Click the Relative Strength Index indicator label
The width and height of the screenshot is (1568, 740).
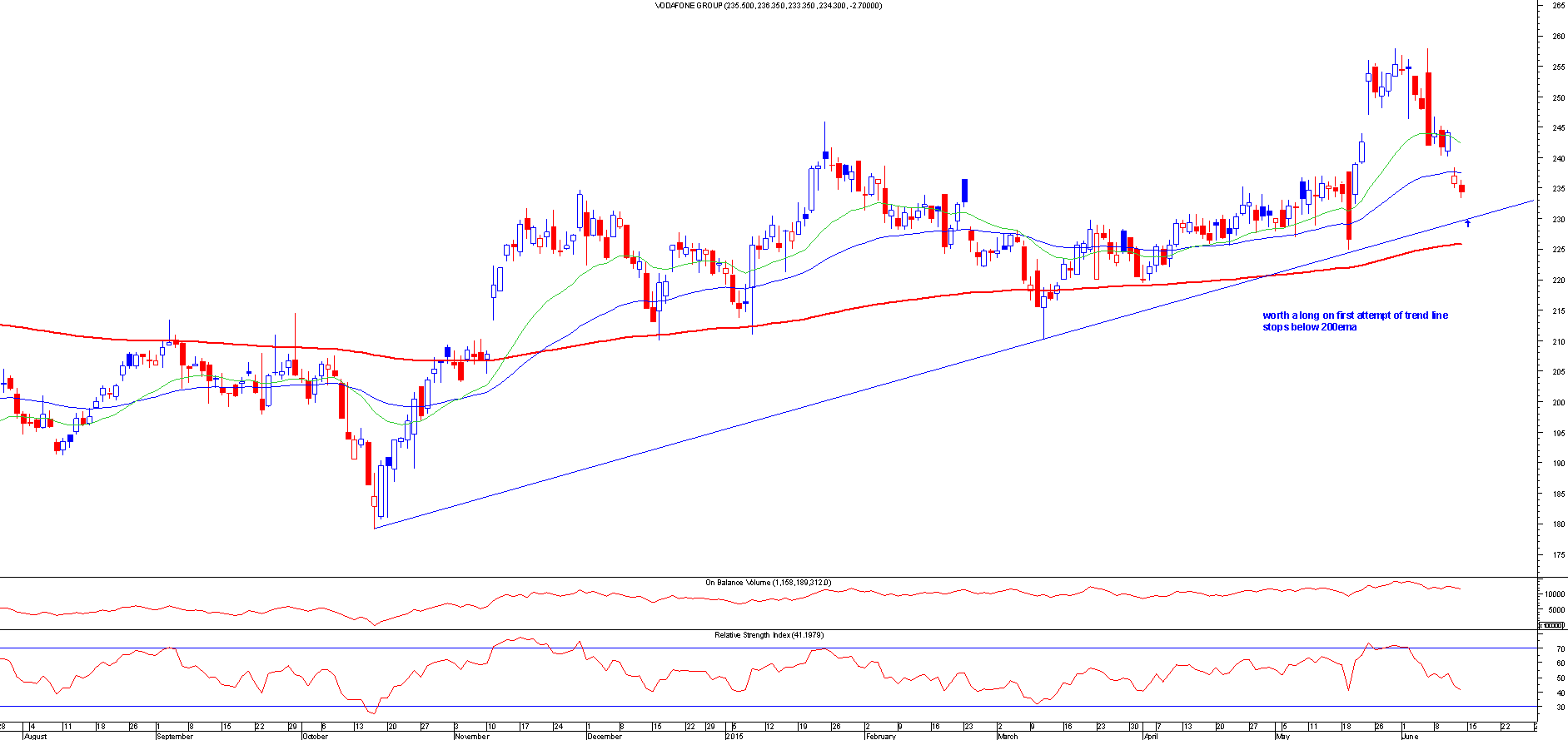click(769, 635)
